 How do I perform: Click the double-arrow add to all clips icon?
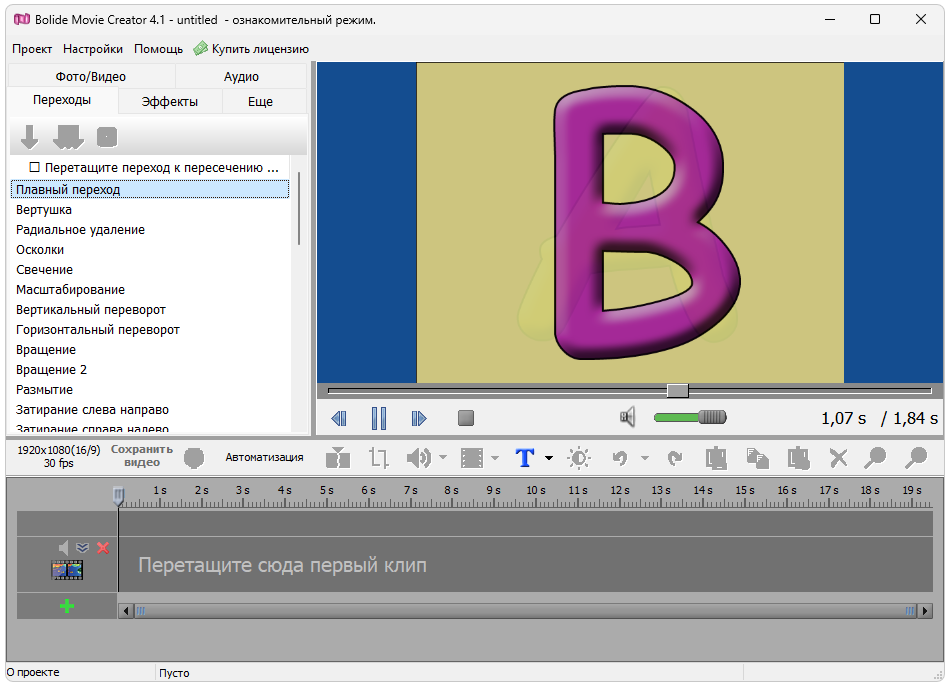tap(68, 137)
